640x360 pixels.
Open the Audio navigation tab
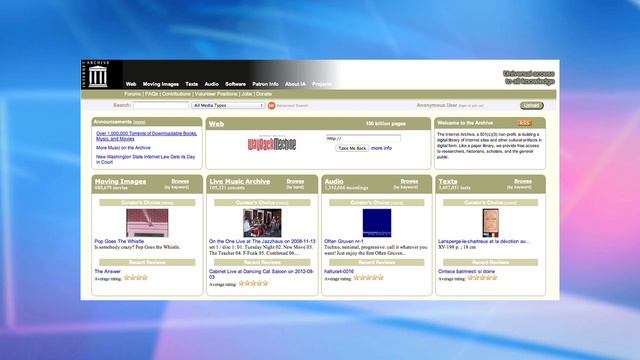[x=211, y=84]
